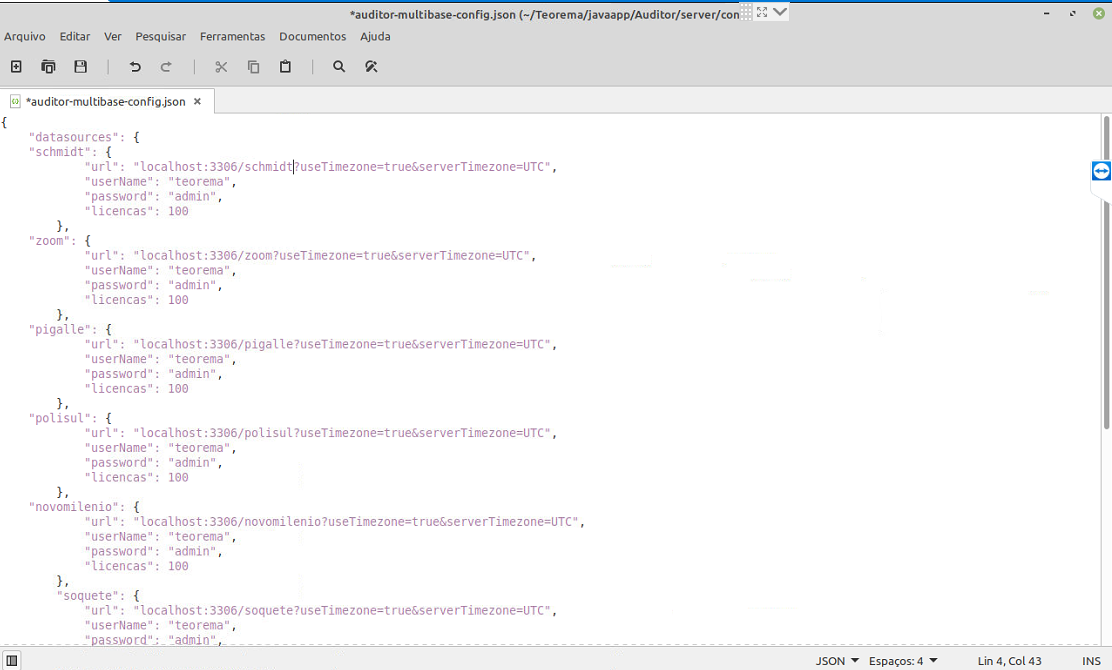The height and width of the screenshot is (670, 1112).
Task: Minimize the editor window
Action: point(1047,13)
